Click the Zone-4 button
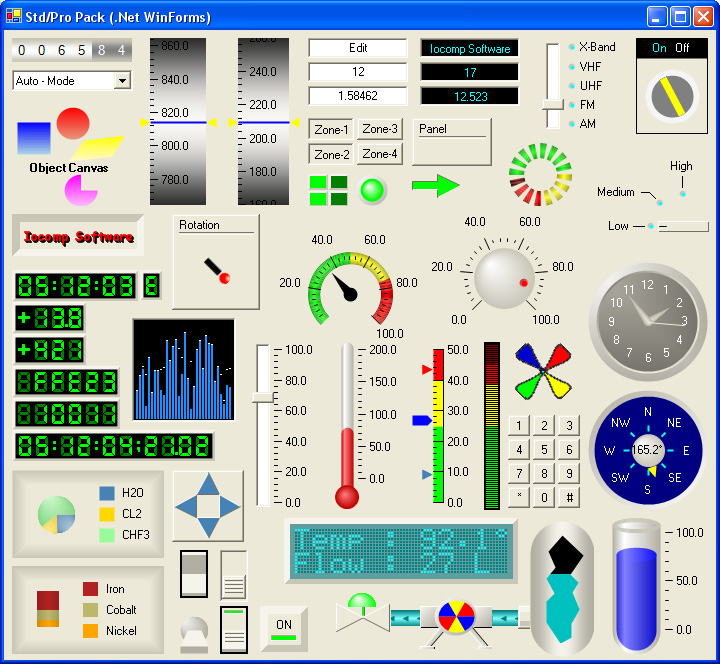This screenshot has height=664, width=720. (380, 154)
